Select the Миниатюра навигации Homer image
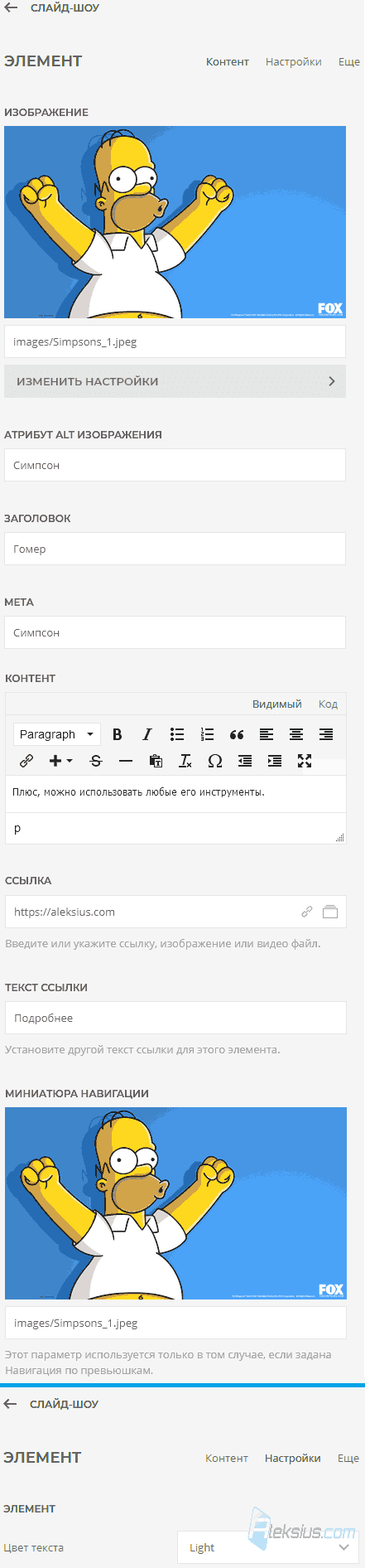This screenshot has height=1568, width=365. pos(175,1203)
